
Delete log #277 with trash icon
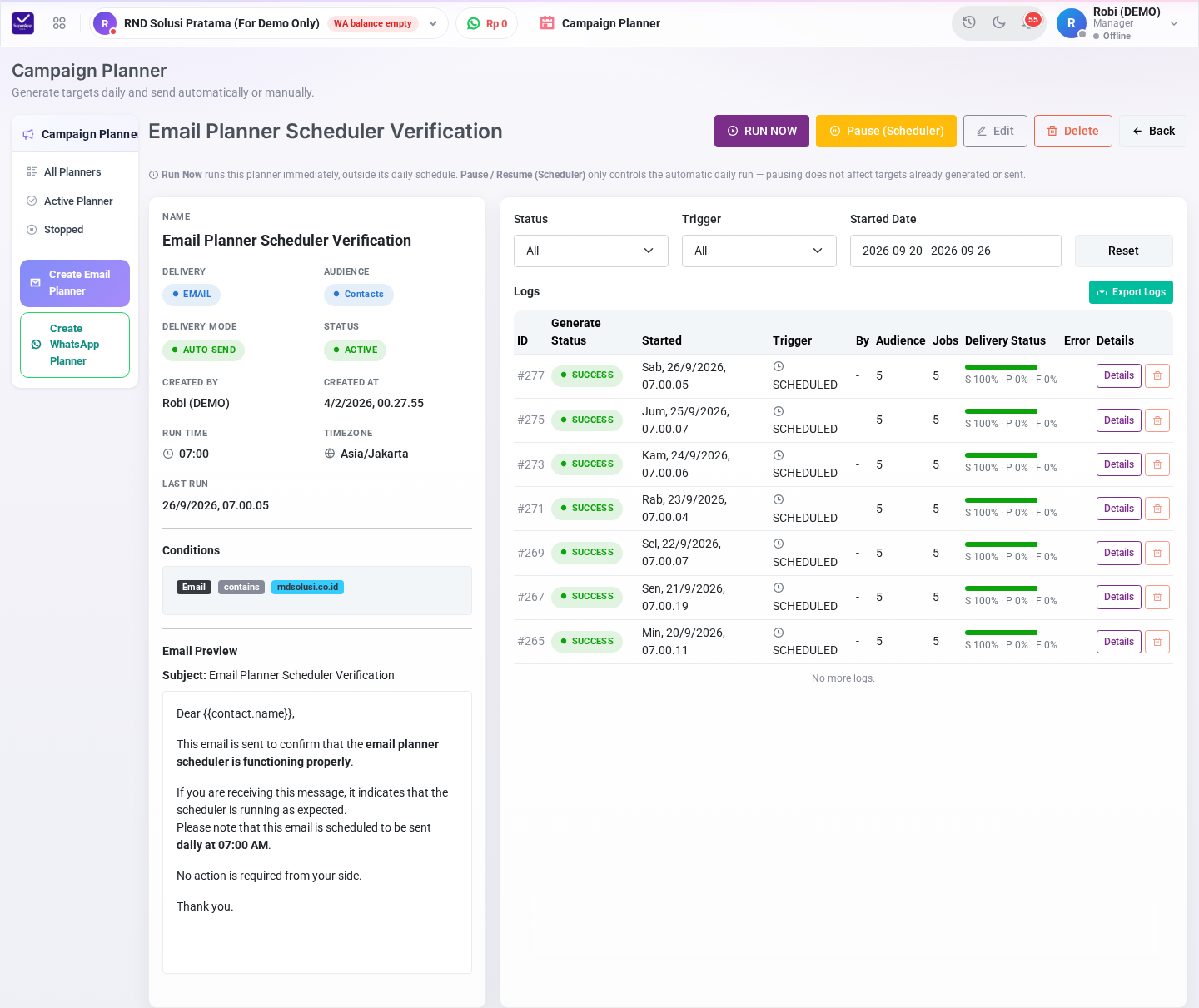[x=1157, y=375]
